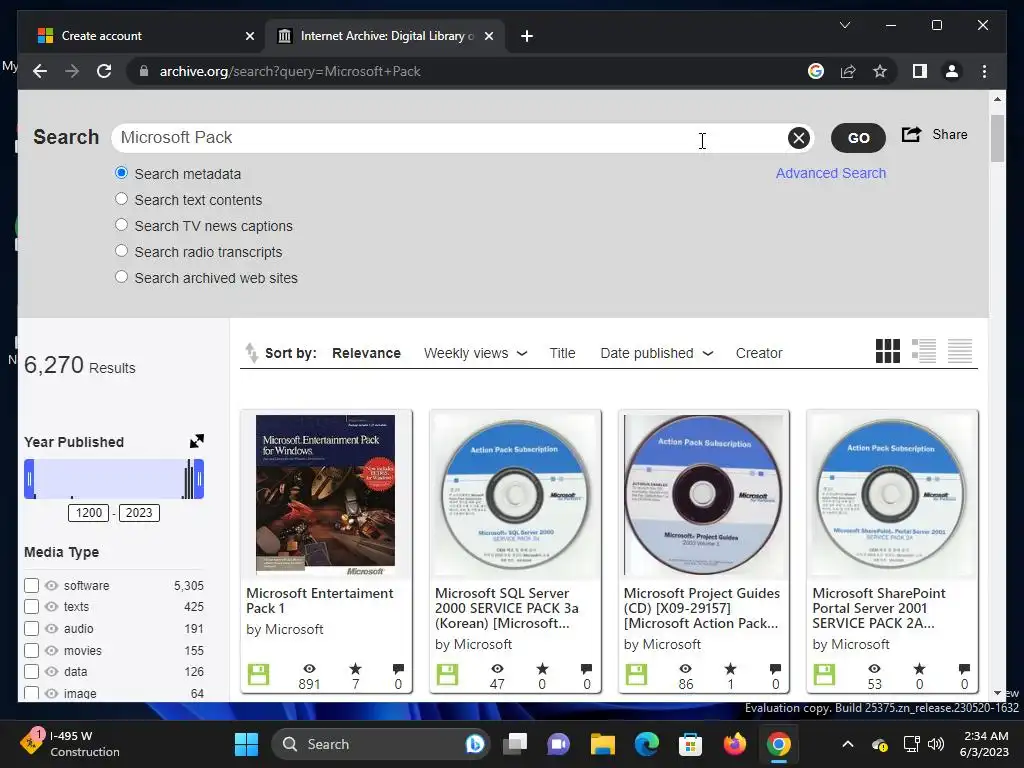
Task: Open Google icon in address bar
Action: [x=816, y=71]
